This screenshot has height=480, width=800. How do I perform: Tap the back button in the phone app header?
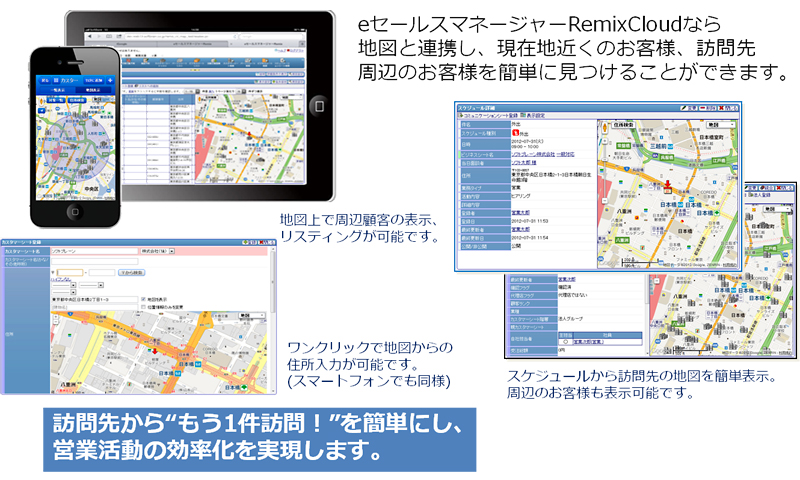pos(45,80)
